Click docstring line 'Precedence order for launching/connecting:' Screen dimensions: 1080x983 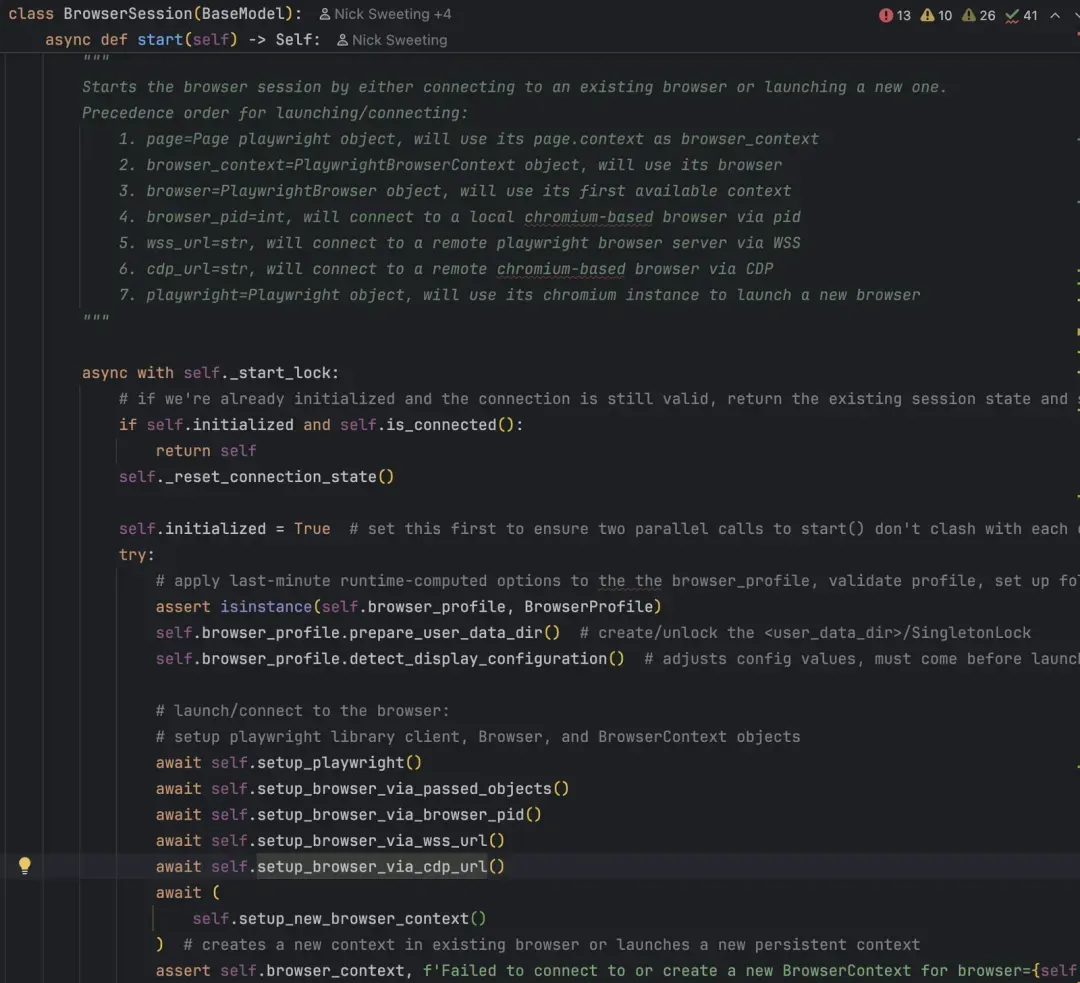click(275, 113)
